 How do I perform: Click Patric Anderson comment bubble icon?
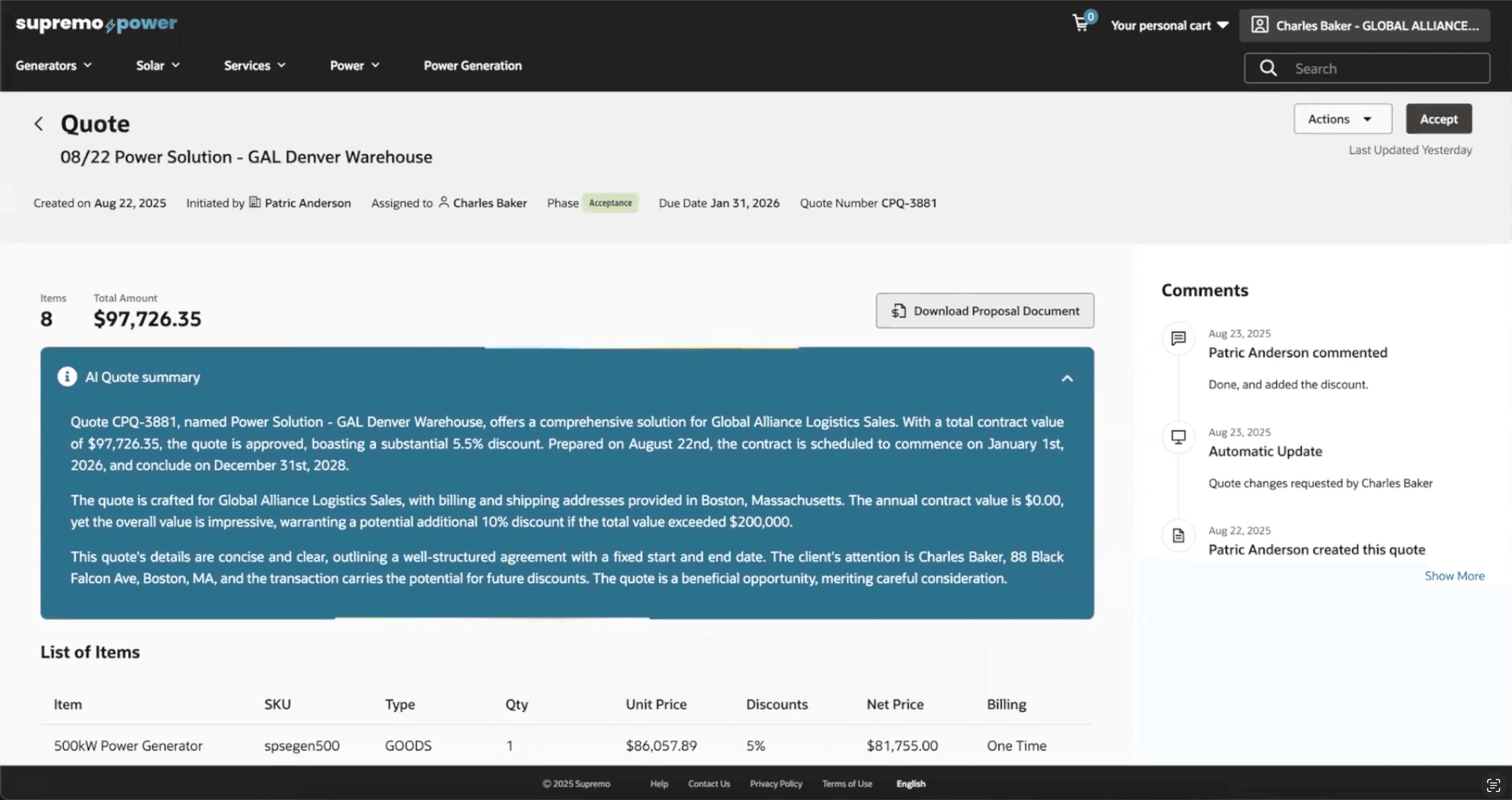1178,338
